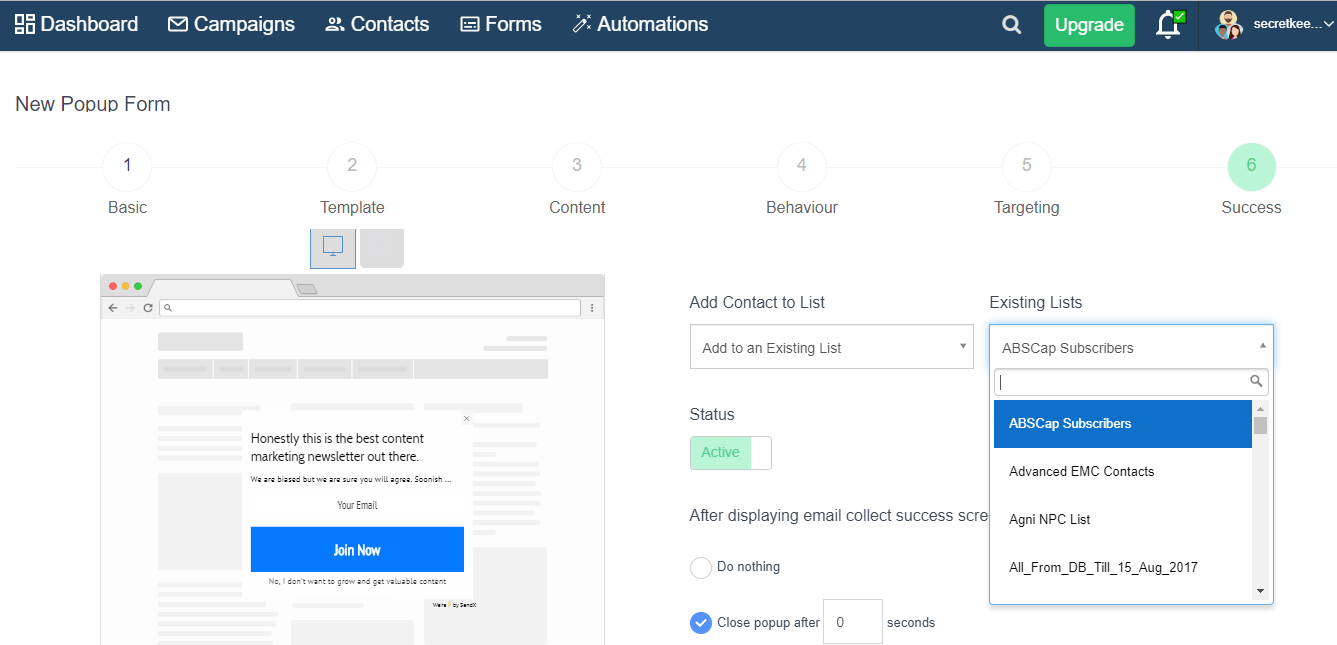1337x645 pixels.
Task: Click the notification bell icon
Action: 1168,24
